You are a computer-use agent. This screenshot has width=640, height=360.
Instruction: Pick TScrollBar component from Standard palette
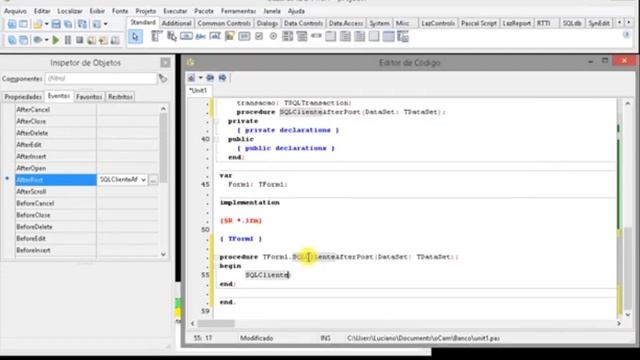click(316, 37)
